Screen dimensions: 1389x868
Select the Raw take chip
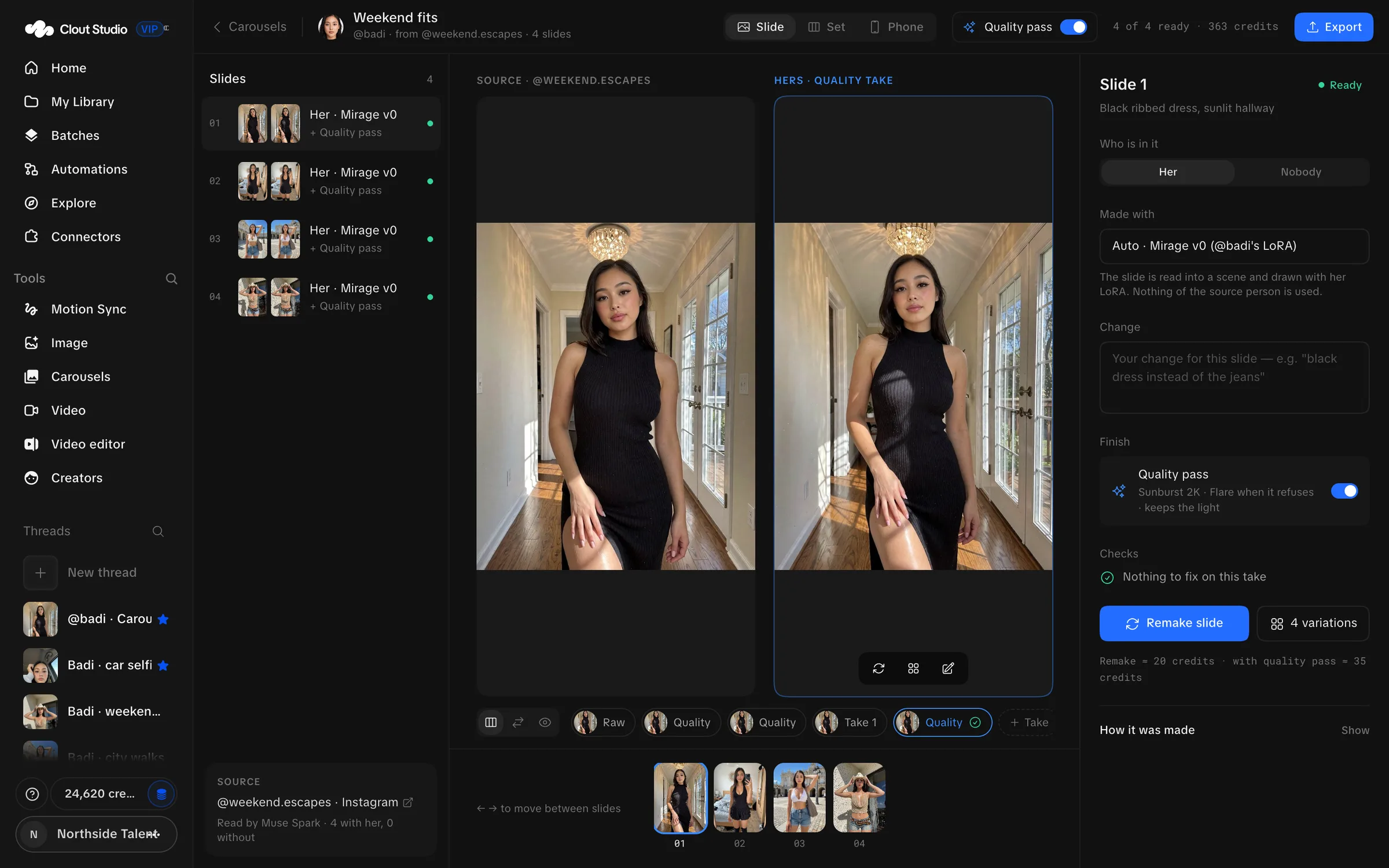(x=603, y=722)
